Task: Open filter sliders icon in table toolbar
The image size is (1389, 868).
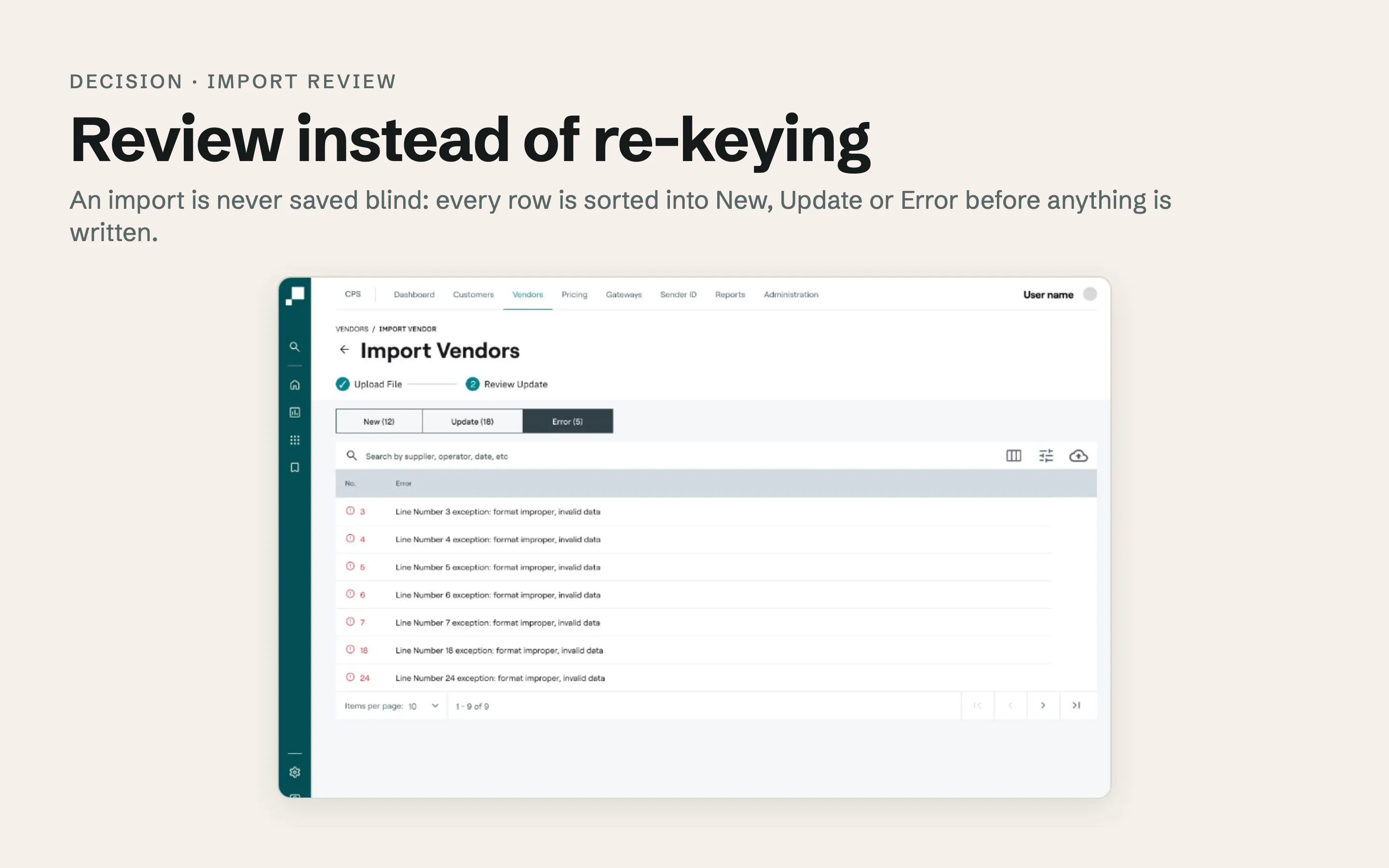Action: [1046, 456]
